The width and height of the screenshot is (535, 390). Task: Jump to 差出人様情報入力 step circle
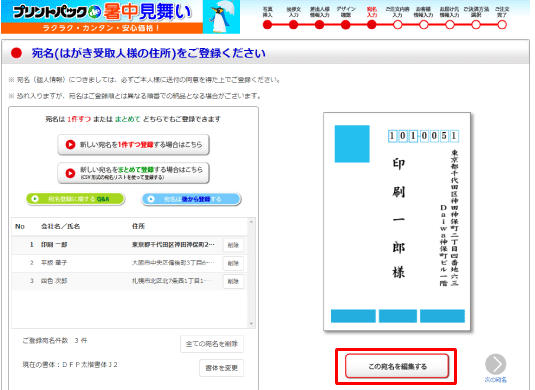coord(319,25)
